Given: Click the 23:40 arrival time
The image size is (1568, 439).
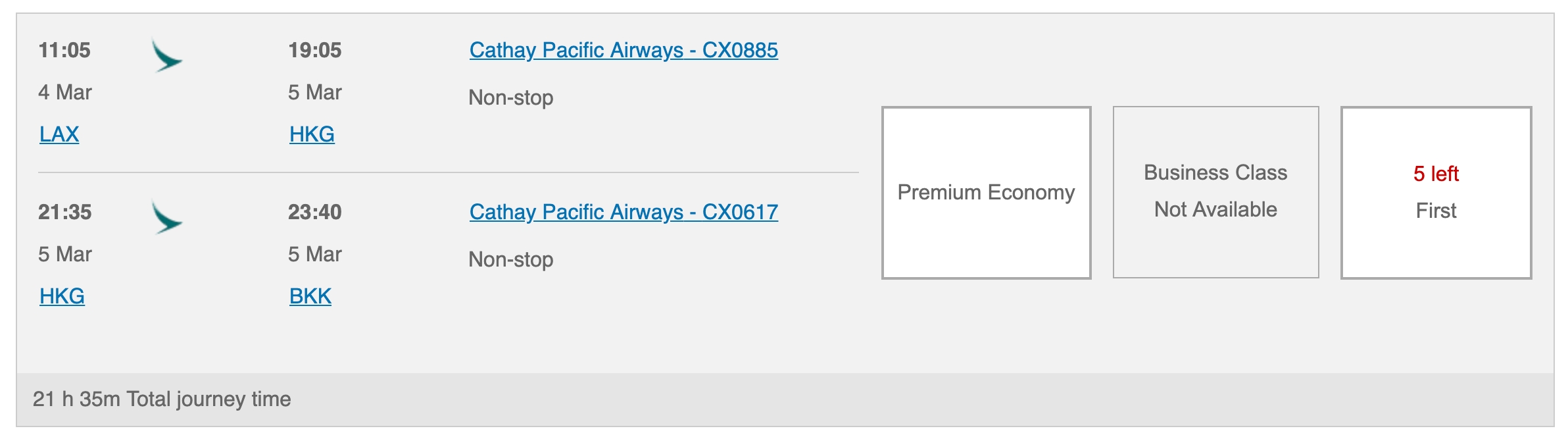Looking at the screenshot, I should click(x=314, y=212).
